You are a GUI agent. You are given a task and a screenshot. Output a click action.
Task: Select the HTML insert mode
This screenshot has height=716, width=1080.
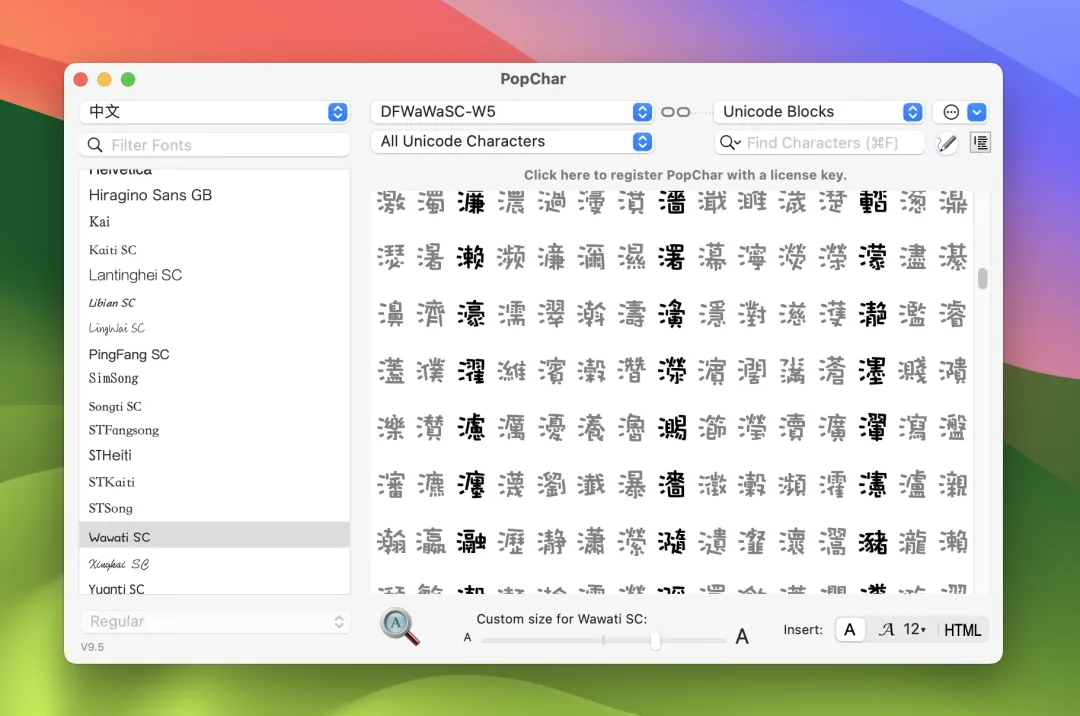coord(962,630)
